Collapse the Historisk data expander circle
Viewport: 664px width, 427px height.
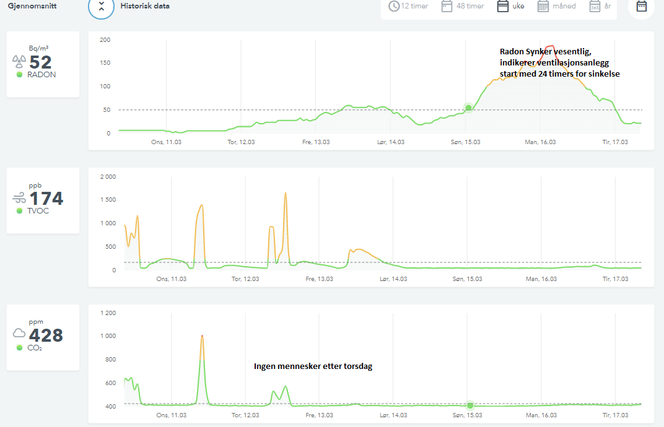click(102, 6)
